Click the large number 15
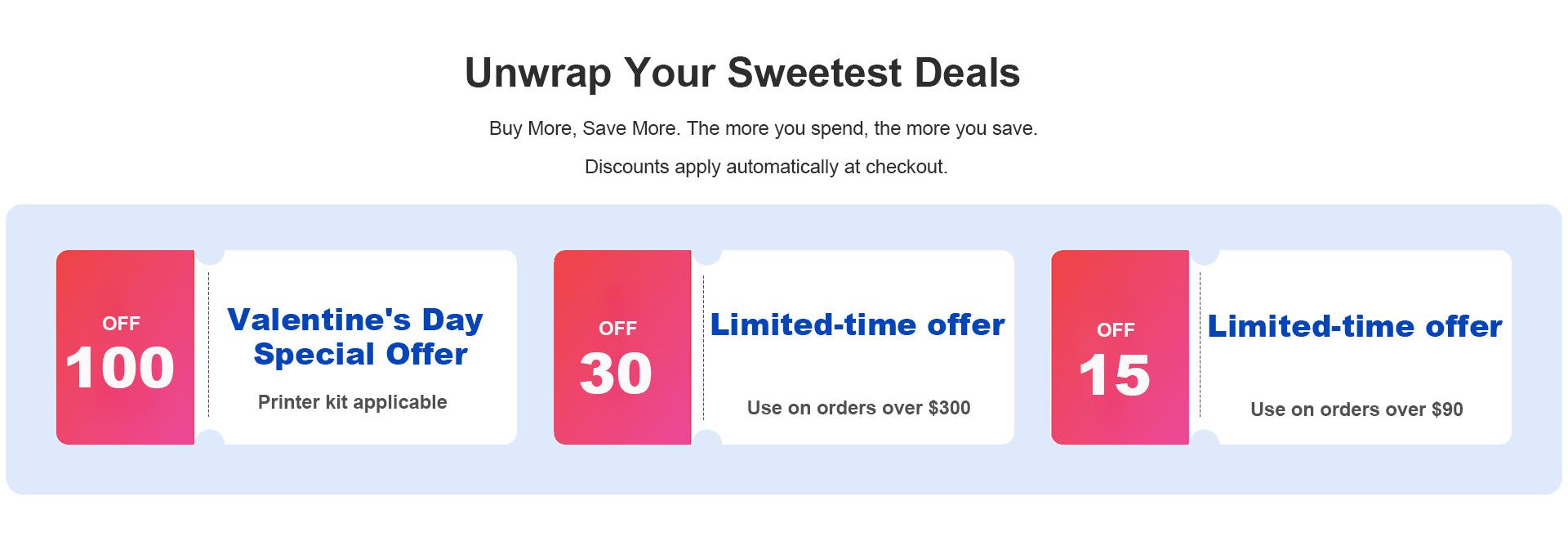Screen dimensions: 1568x537 pos(1114,375)
